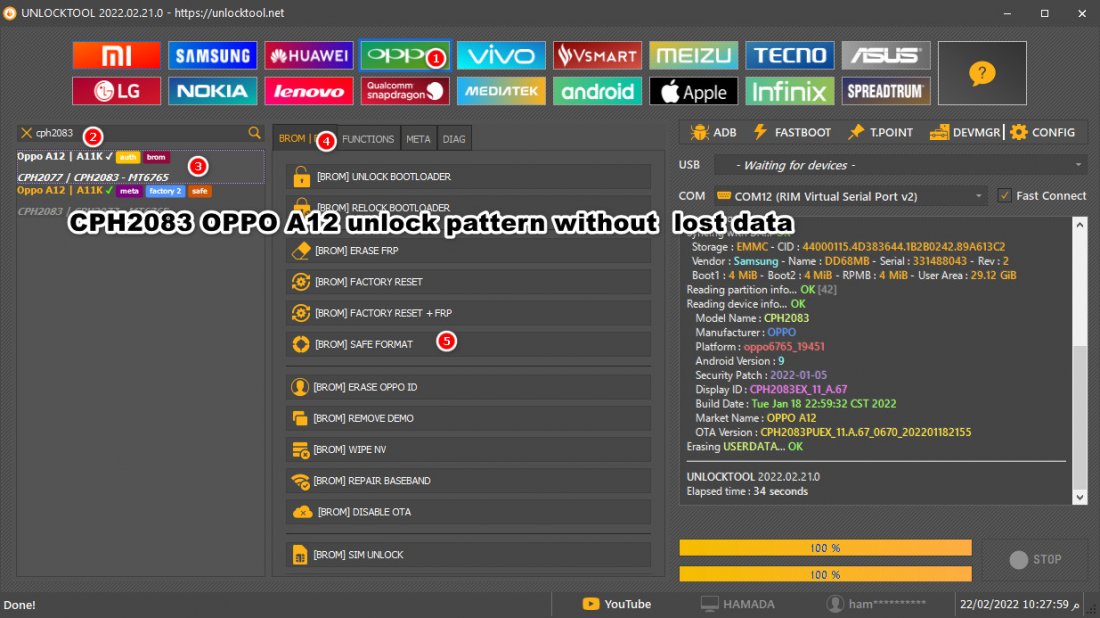
Task: Run BROM Safe Format
Action: pyautogui.click(x=468, y=344)
